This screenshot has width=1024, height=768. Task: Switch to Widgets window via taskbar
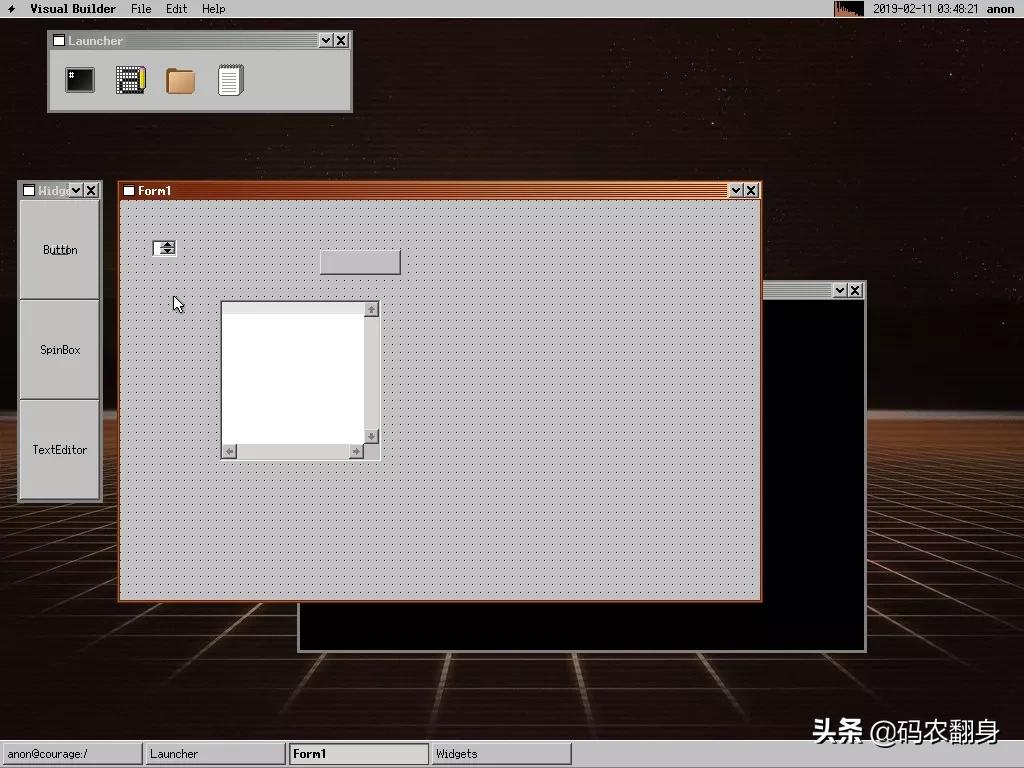pos(500,754)
